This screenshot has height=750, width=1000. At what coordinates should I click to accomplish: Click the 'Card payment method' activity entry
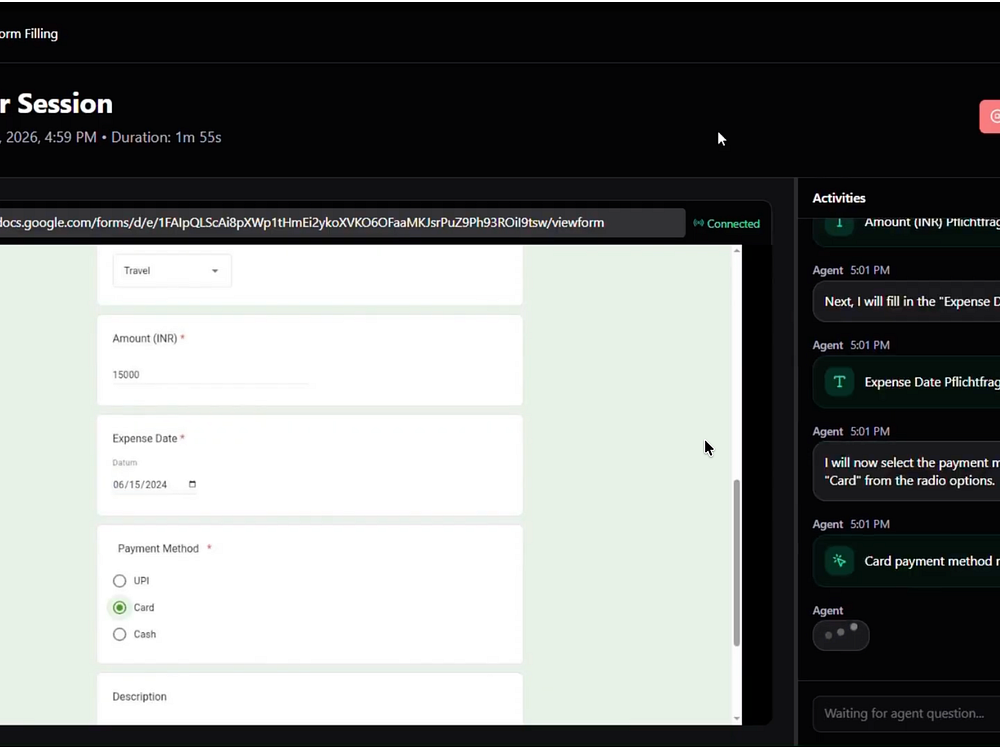906,561
